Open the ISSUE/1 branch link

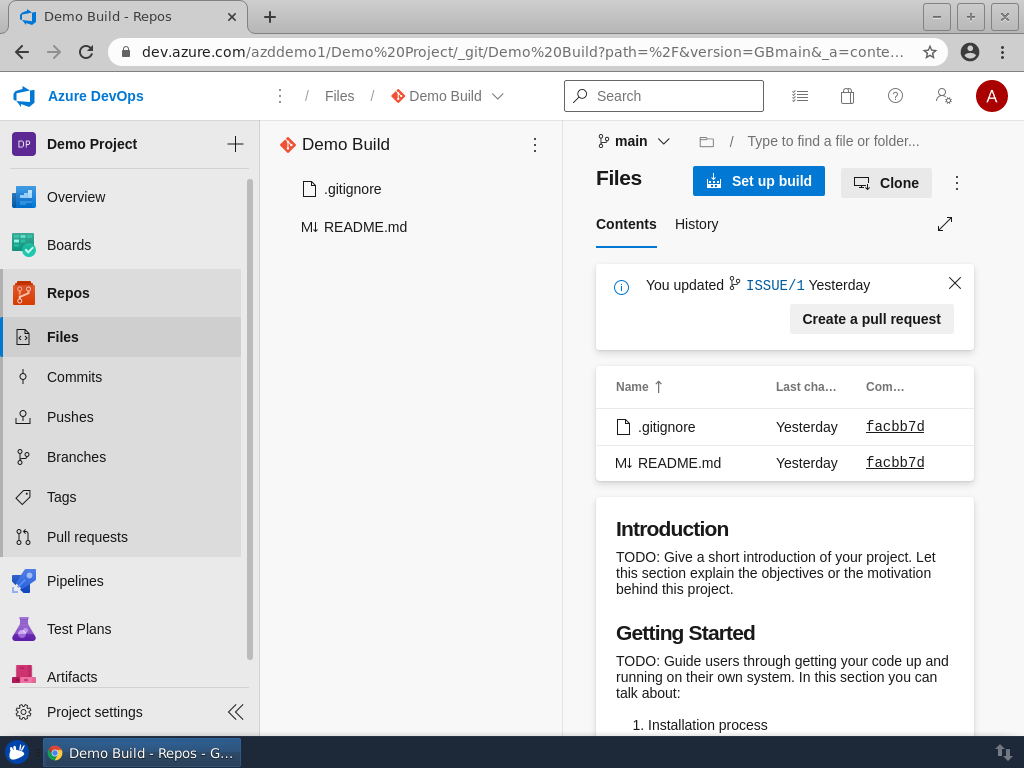coord(775,285)
